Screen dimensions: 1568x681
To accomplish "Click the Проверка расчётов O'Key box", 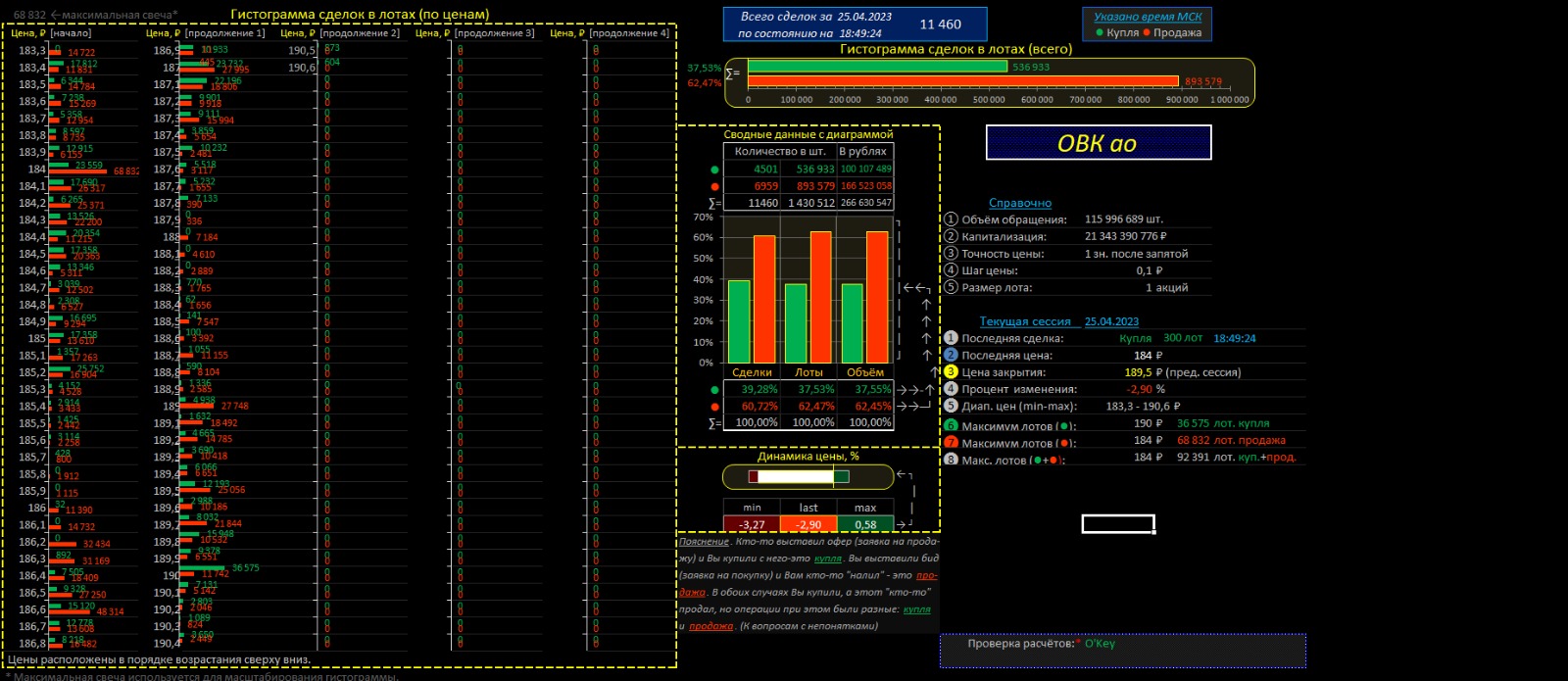I will pyautogui.click(x=1122, y=651).
